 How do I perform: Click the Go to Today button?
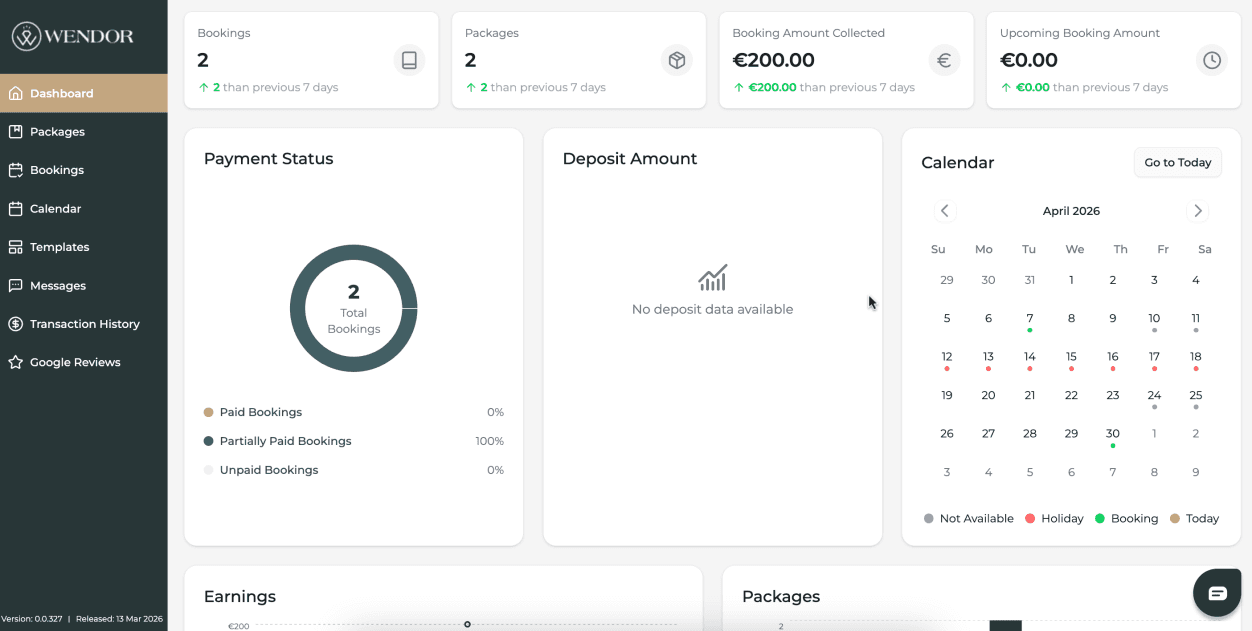pyautogui.click(x=1177, y=162)
